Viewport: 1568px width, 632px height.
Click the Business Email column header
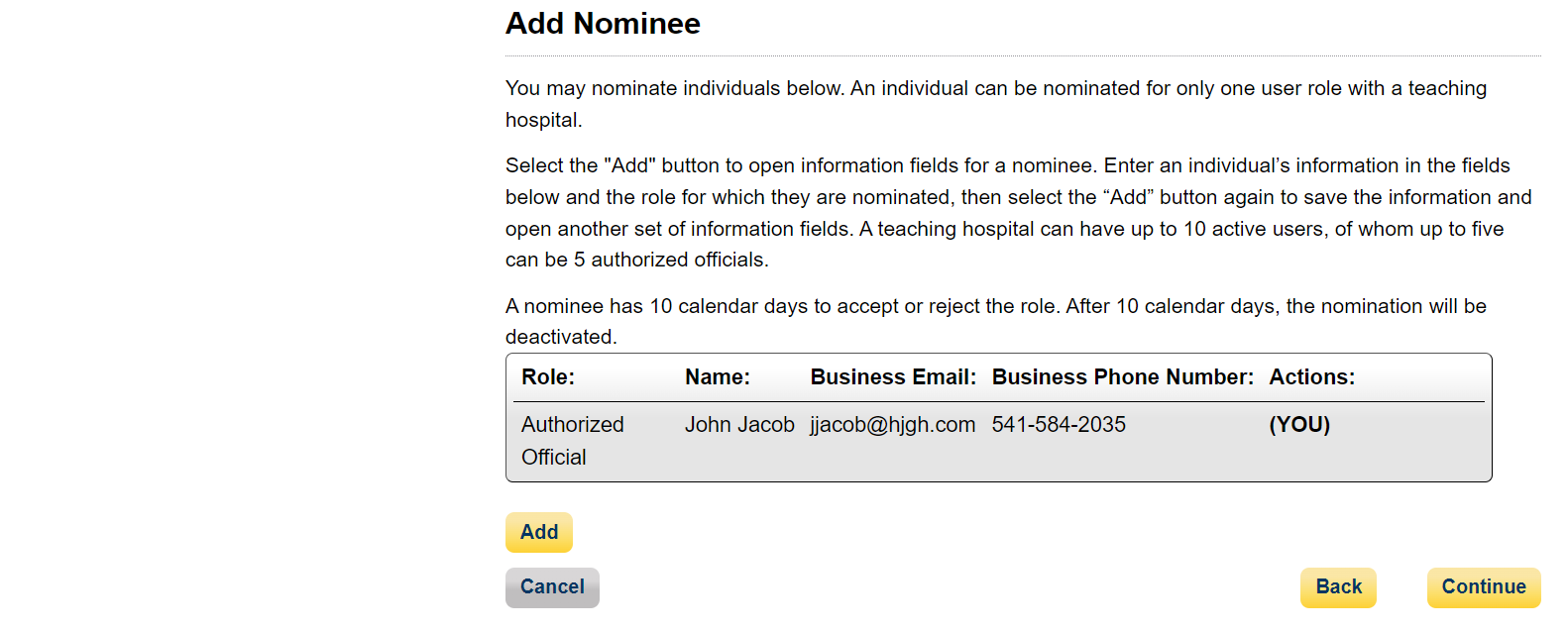click(x=893, y=377)
